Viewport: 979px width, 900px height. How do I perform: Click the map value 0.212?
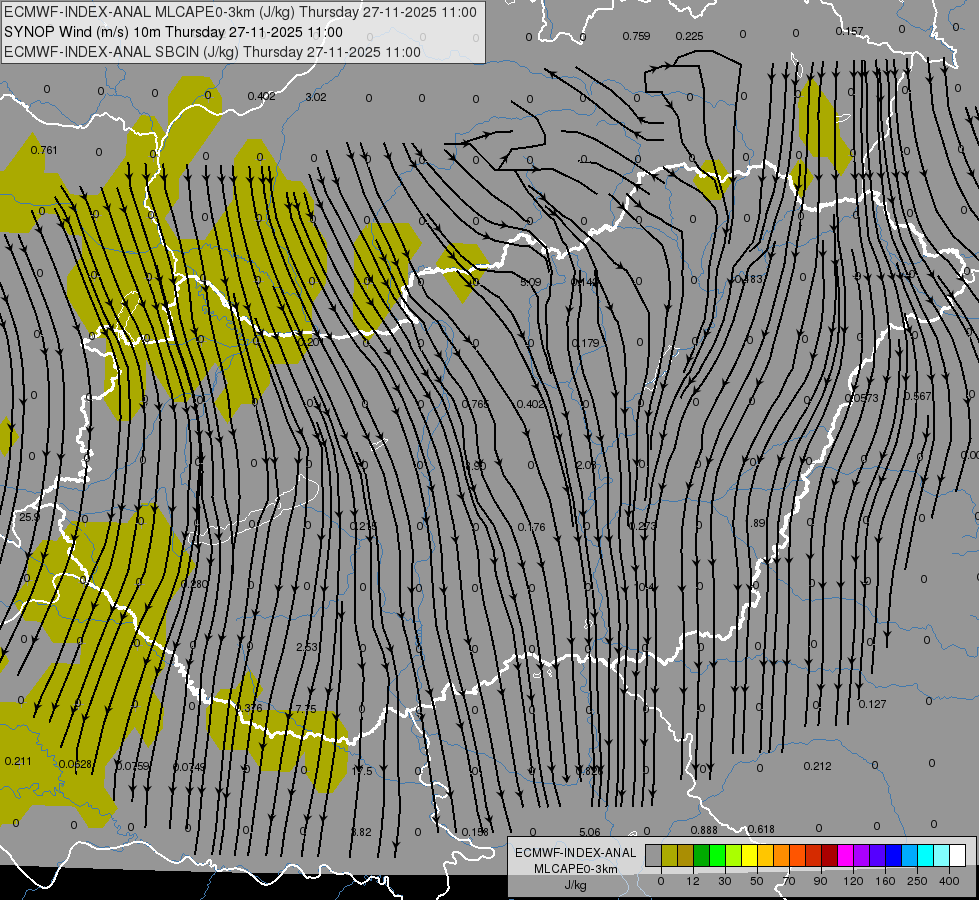817,766
